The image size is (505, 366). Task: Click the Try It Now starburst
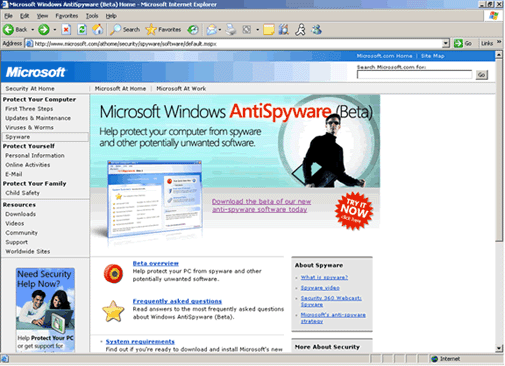point(354,211)
